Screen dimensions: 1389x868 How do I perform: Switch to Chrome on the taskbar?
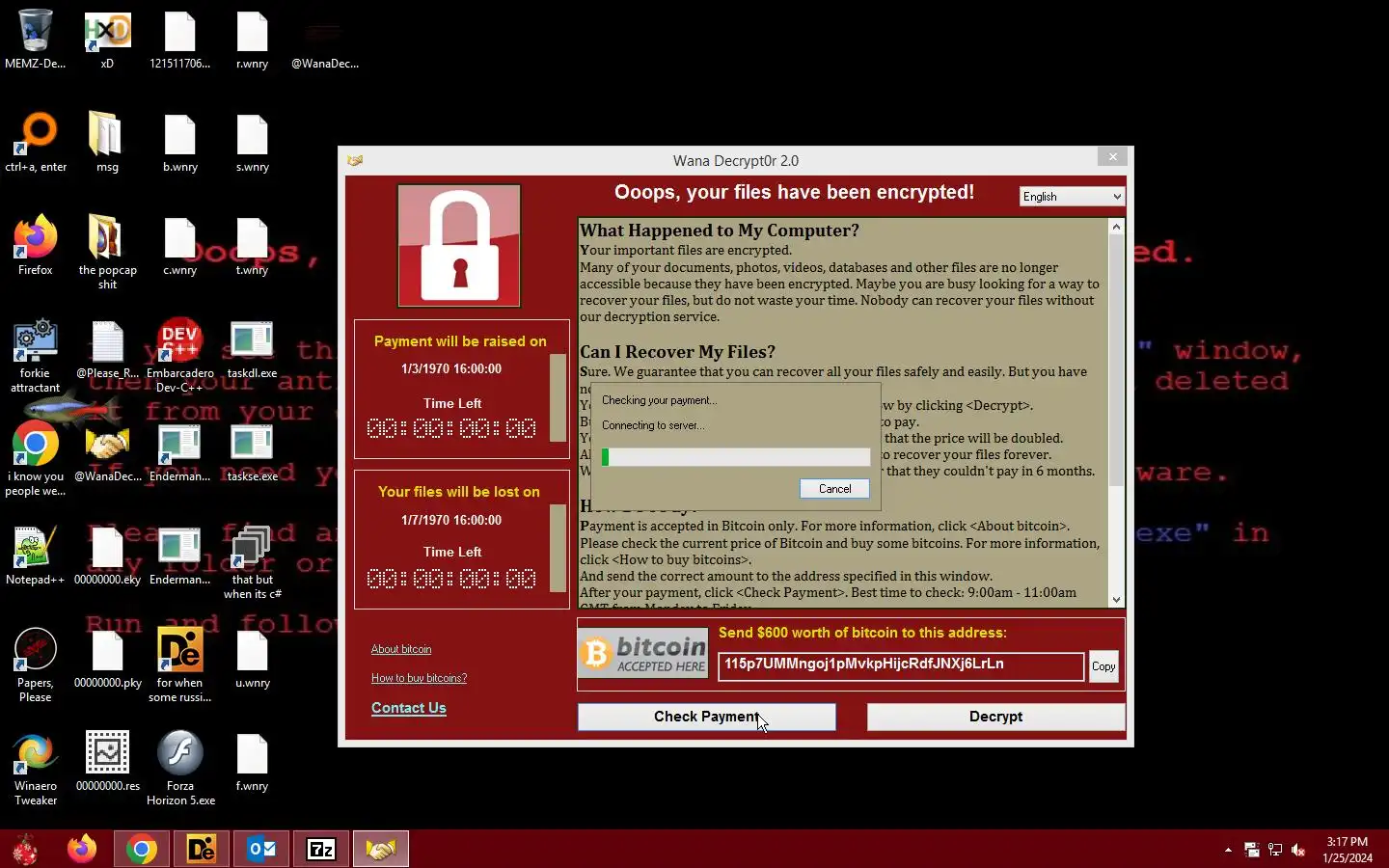pyautogui.click(x=142, y=850)
